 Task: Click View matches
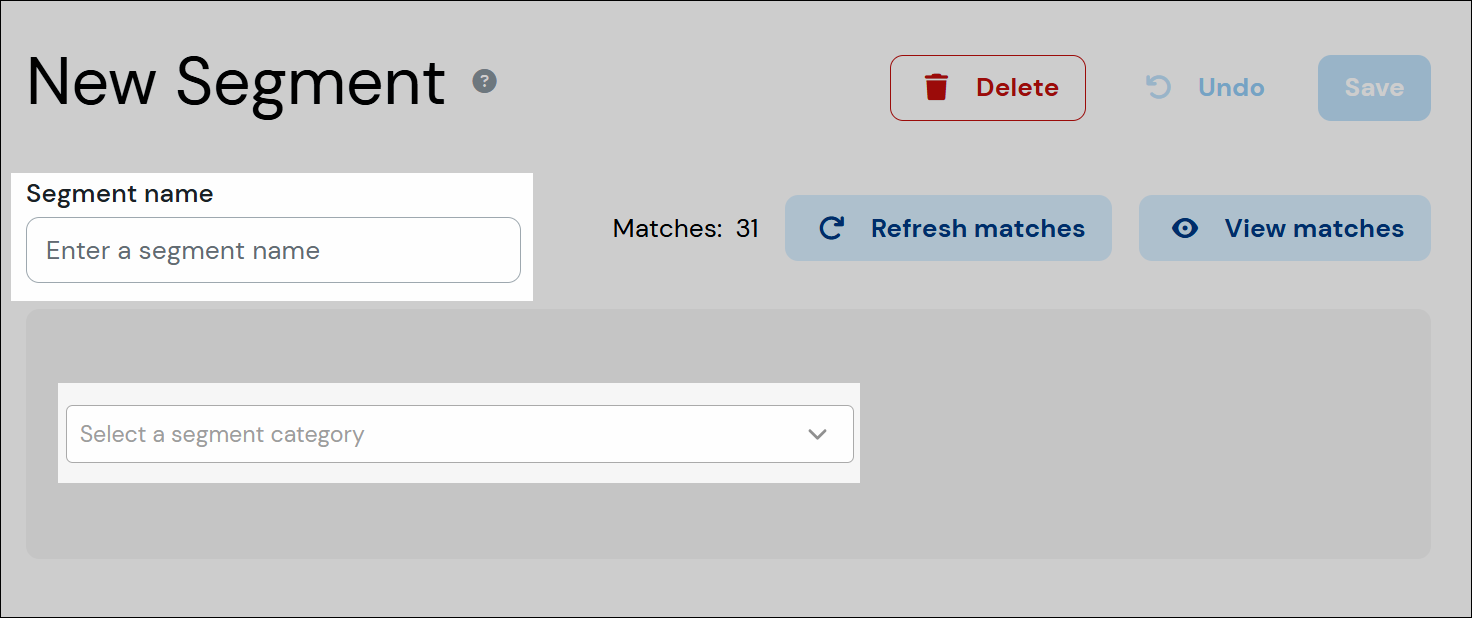(1284, 228)
